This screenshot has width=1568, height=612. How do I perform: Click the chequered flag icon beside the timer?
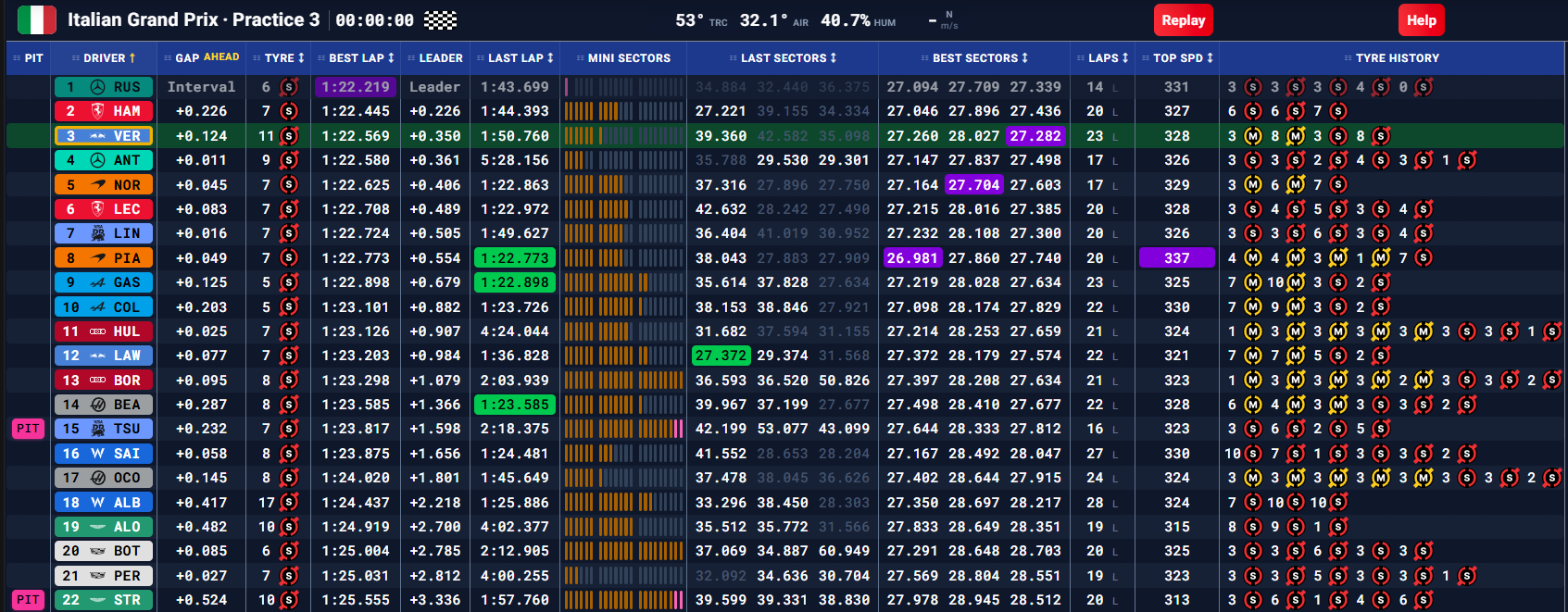(440, 20)
